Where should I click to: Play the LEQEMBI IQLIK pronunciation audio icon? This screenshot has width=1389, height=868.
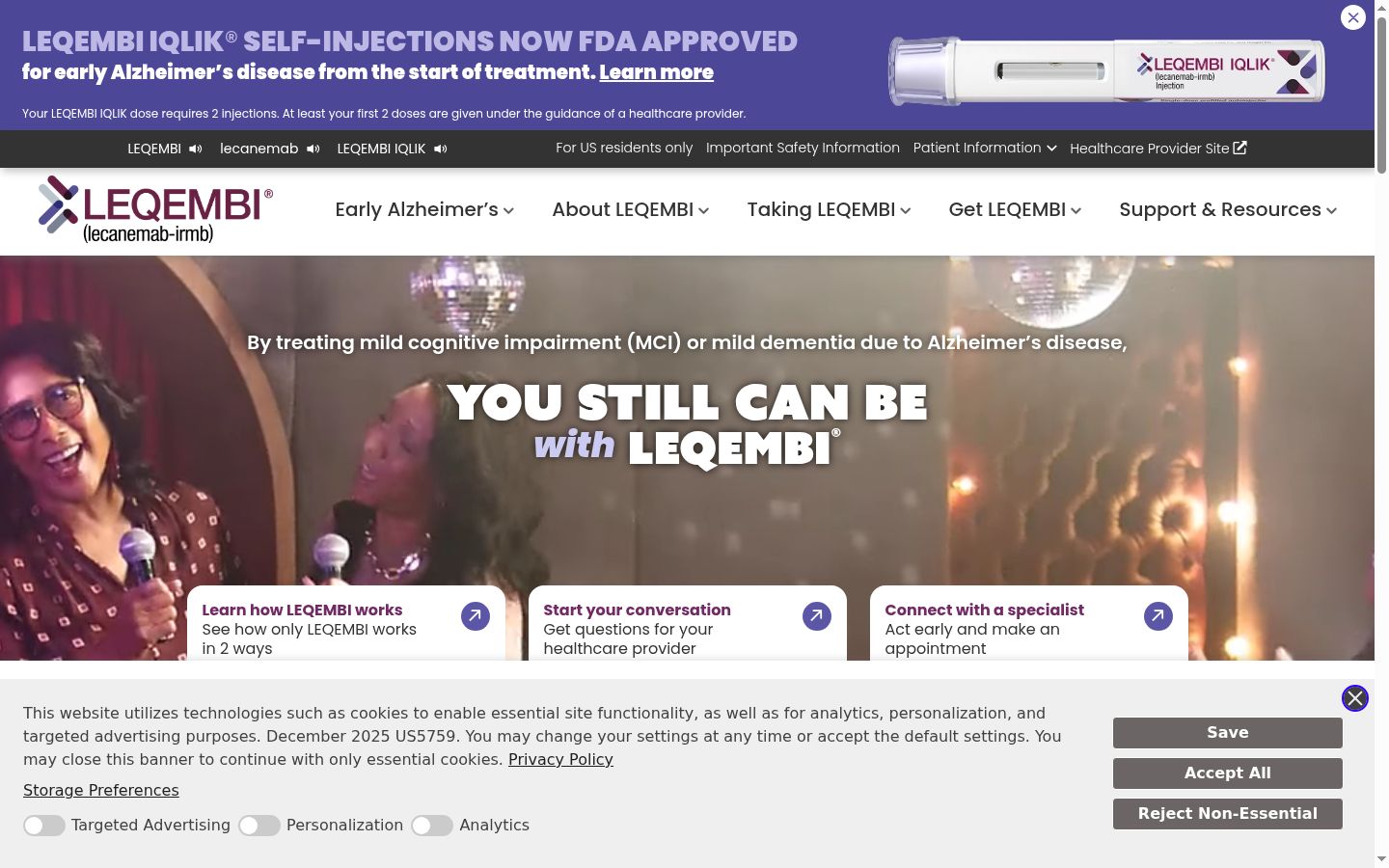[441, 149]
